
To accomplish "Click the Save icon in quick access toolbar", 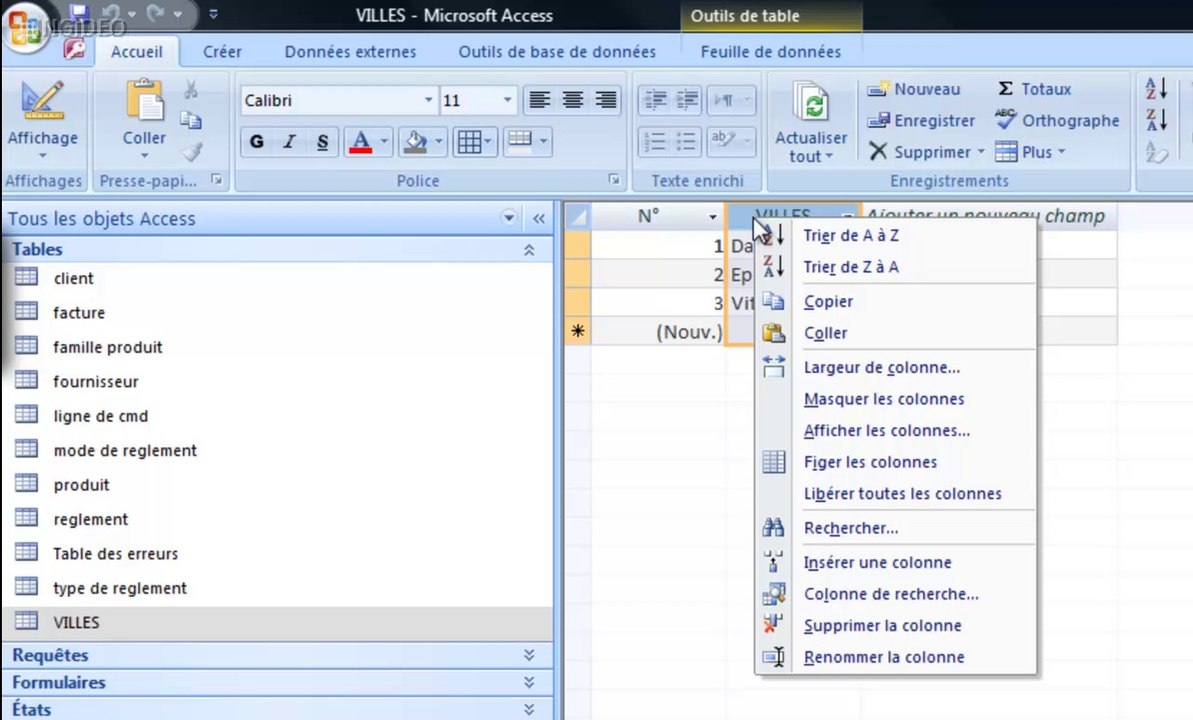I will (78, 14).
